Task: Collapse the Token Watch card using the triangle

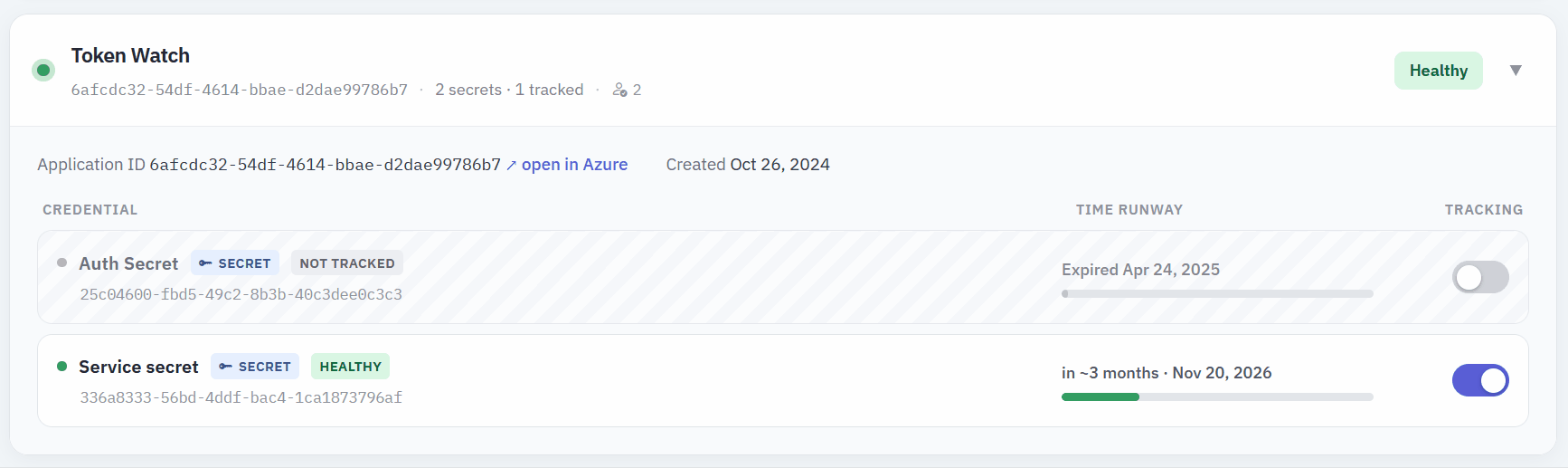Action: 1516,71
